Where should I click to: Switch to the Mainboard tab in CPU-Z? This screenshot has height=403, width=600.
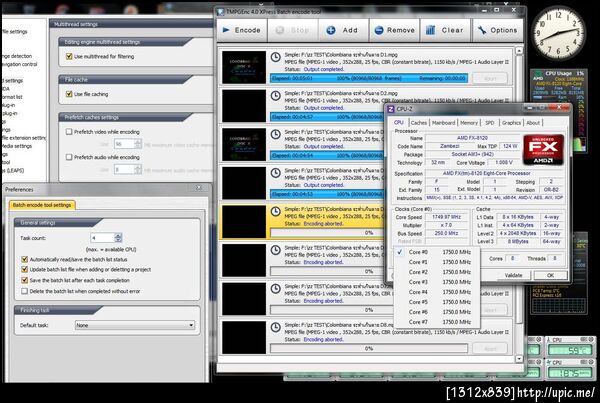(x=443, y=123)
